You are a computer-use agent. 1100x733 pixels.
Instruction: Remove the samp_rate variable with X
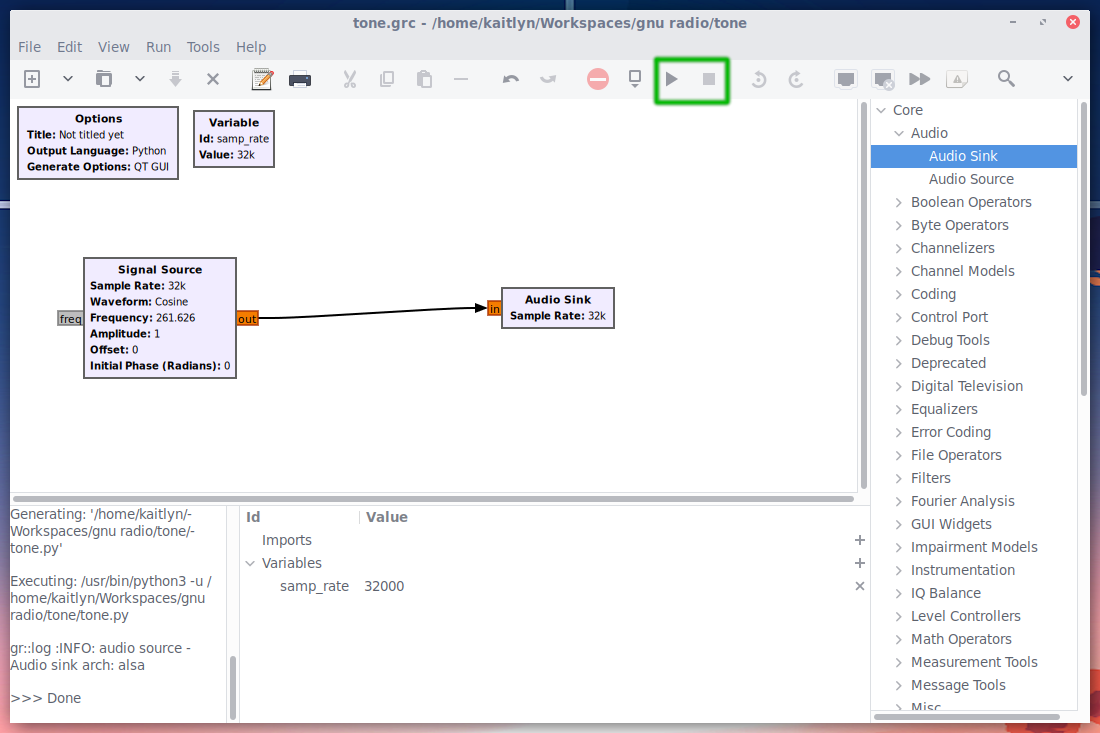859,586
